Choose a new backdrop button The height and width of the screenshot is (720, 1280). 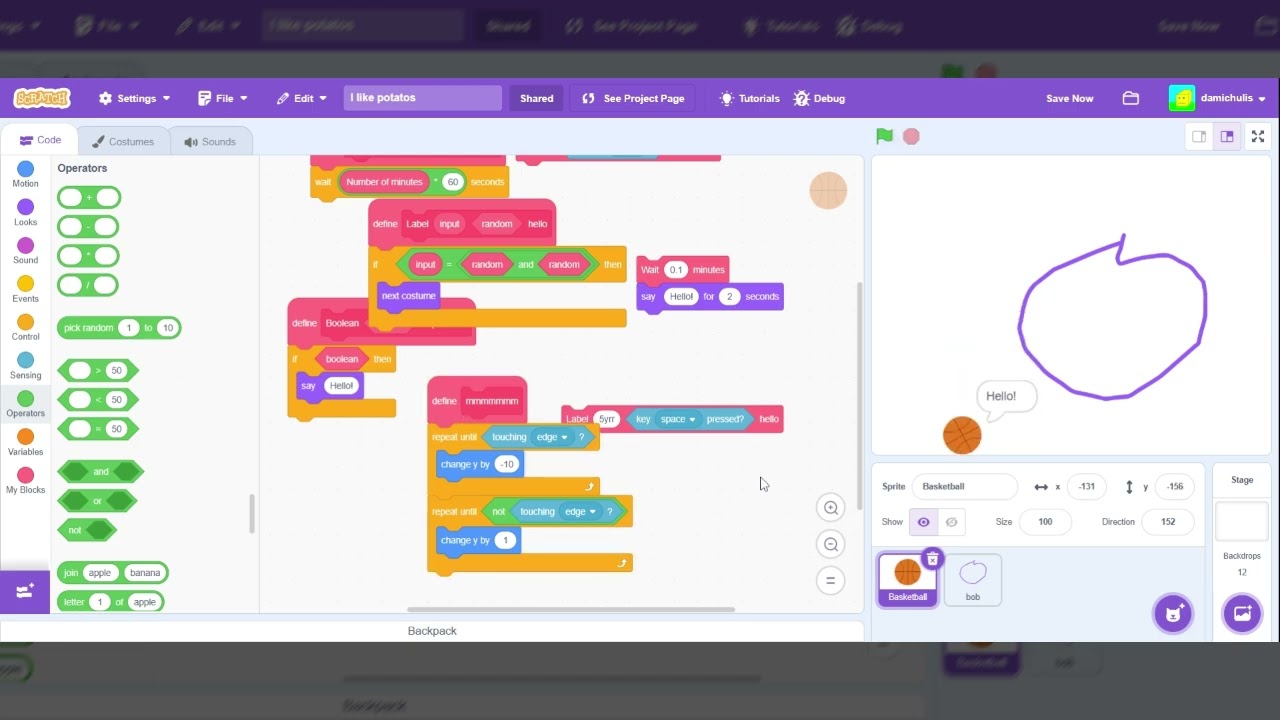point(1242,613)
